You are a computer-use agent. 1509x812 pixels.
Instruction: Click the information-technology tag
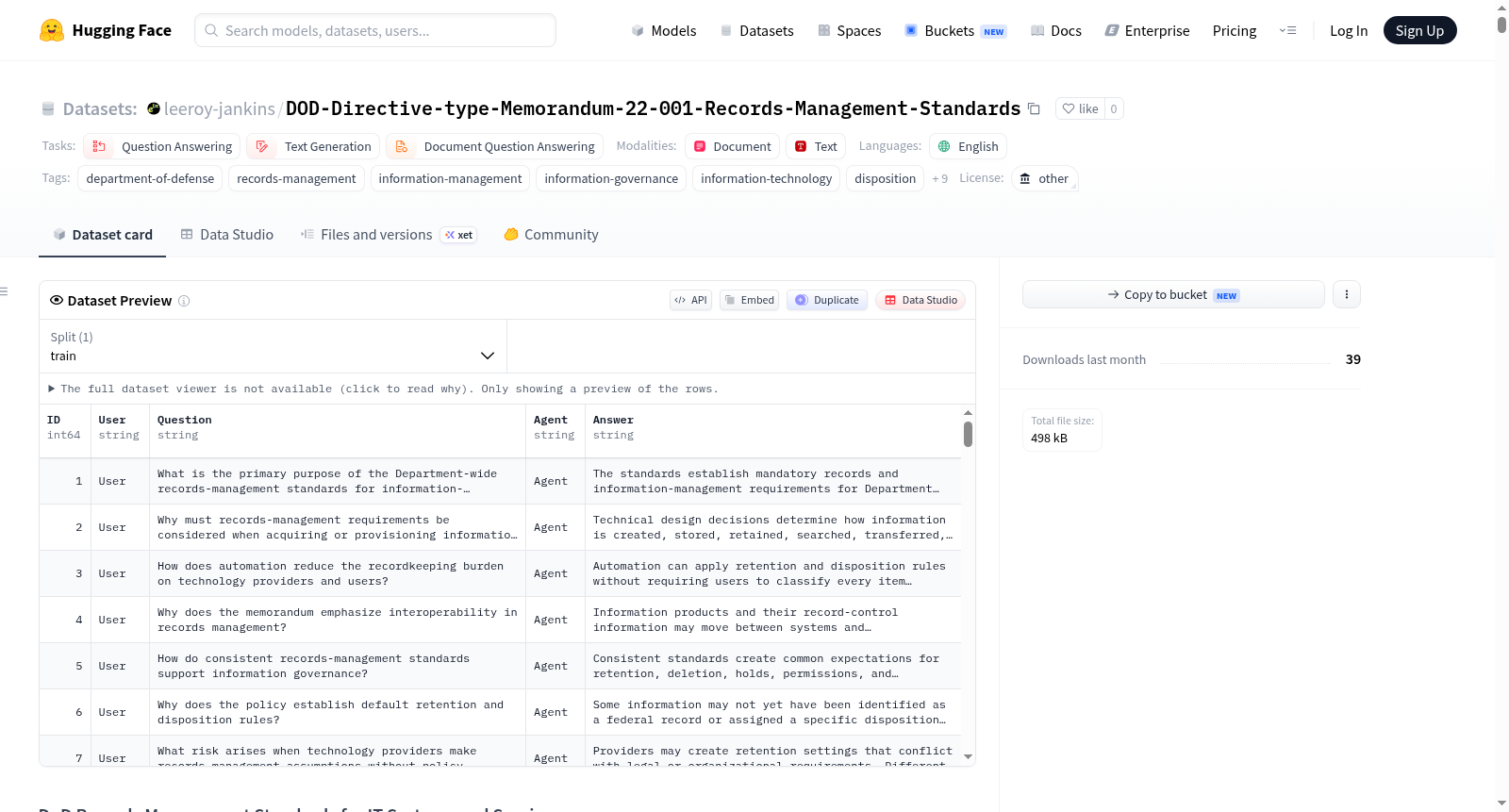[766, 178]
